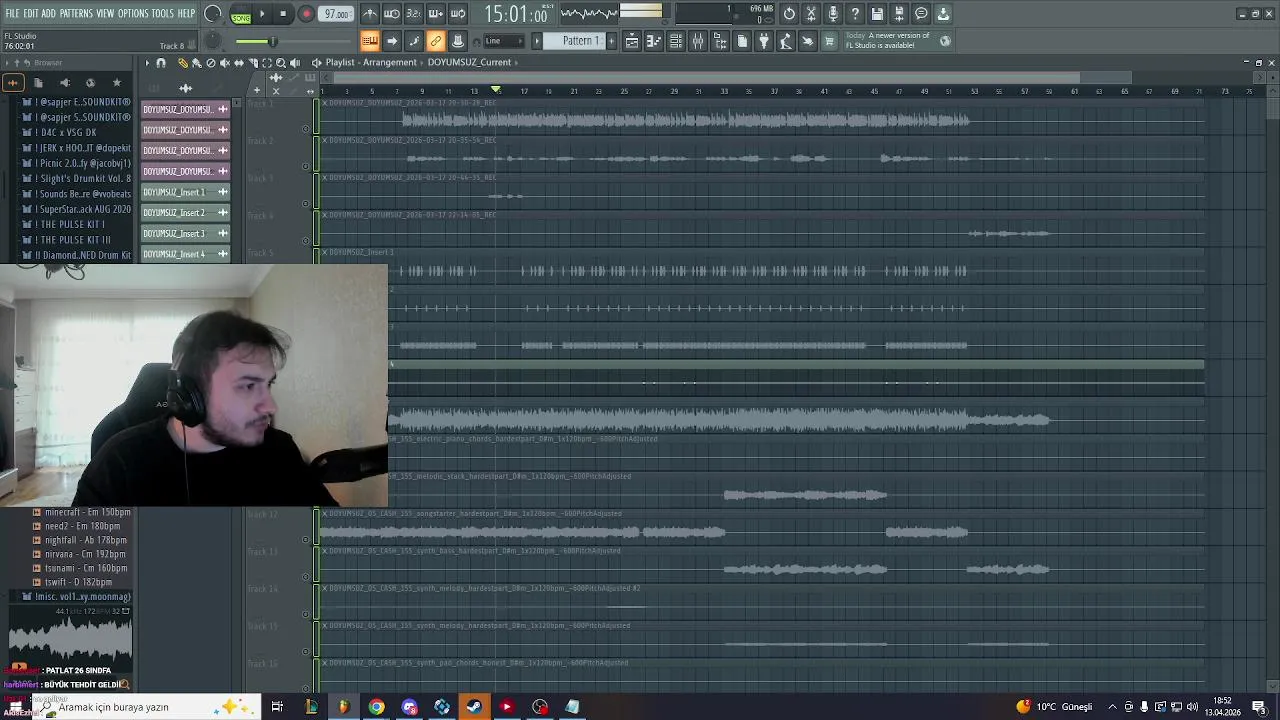1280x720 pixels.
Task: Select the DOYUMSUZ_Insert 3 clip in picker
Action: (185, 234)
